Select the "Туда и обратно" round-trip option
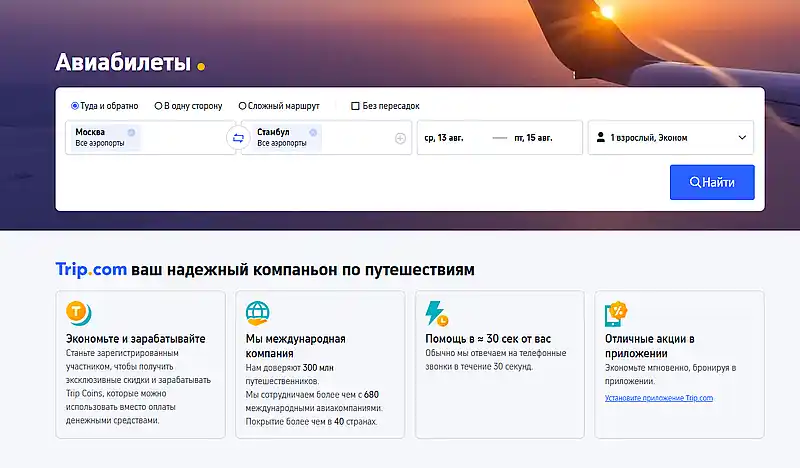 (105, 106)
